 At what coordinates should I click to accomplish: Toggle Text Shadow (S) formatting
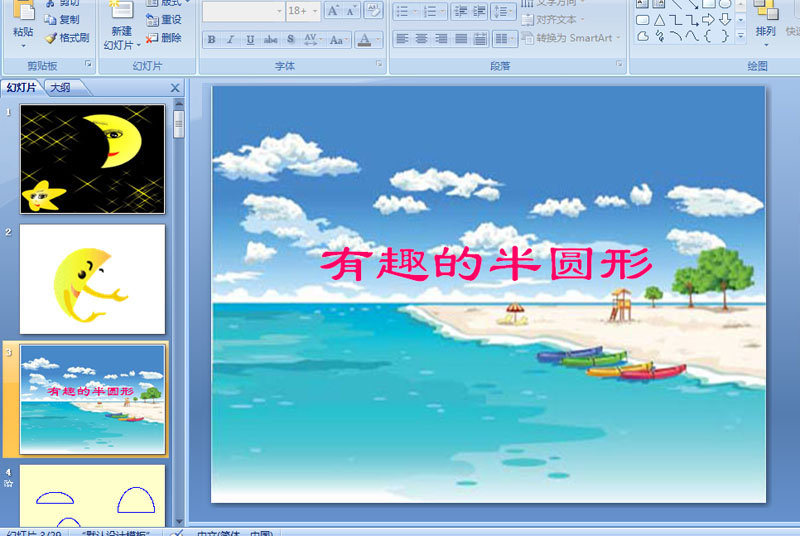[290, 39]
